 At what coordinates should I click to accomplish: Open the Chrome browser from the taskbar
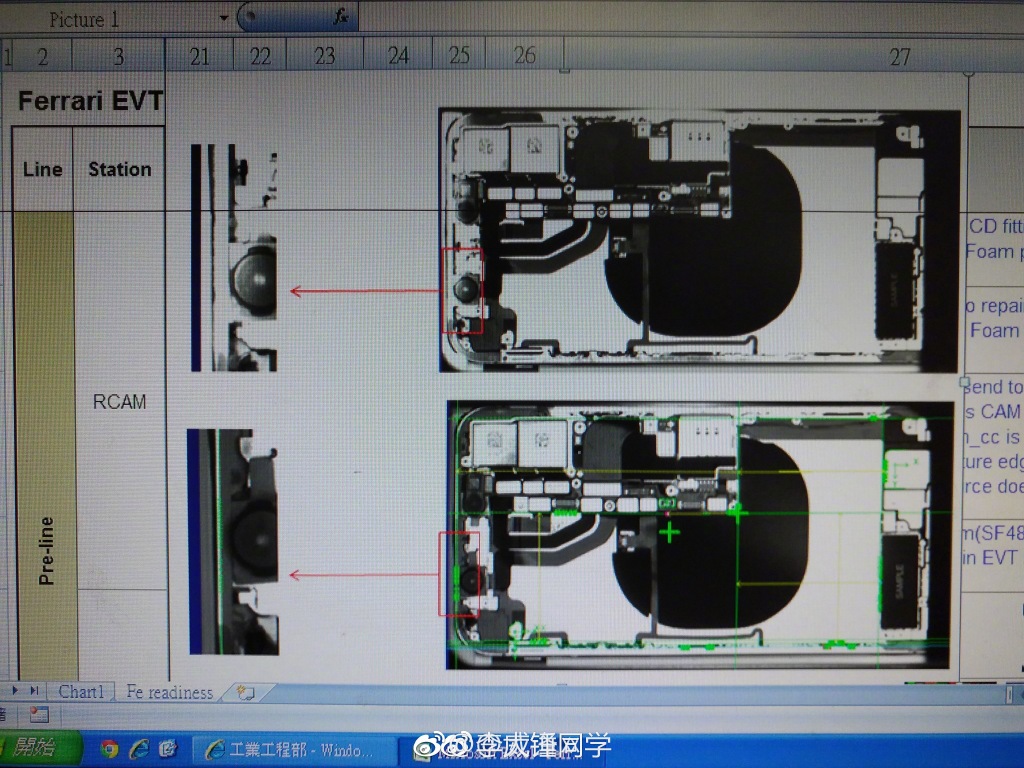[109, 748]
